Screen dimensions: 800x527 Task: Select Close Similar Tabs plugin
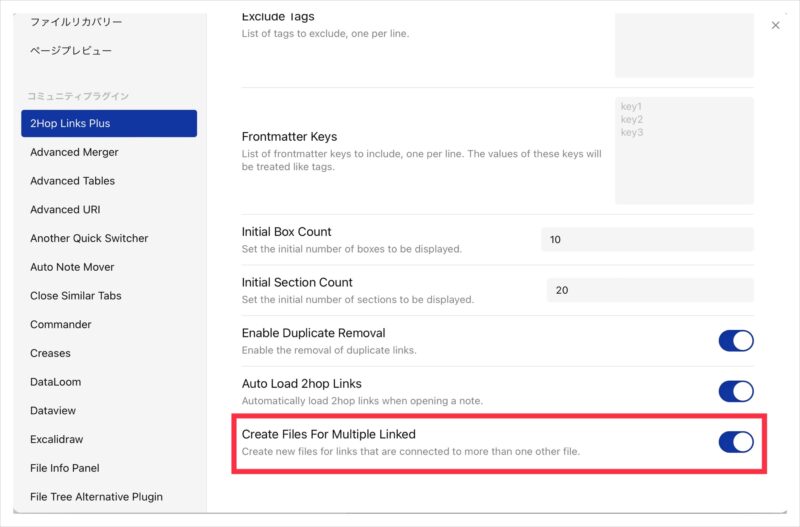[x=74, y=296]
